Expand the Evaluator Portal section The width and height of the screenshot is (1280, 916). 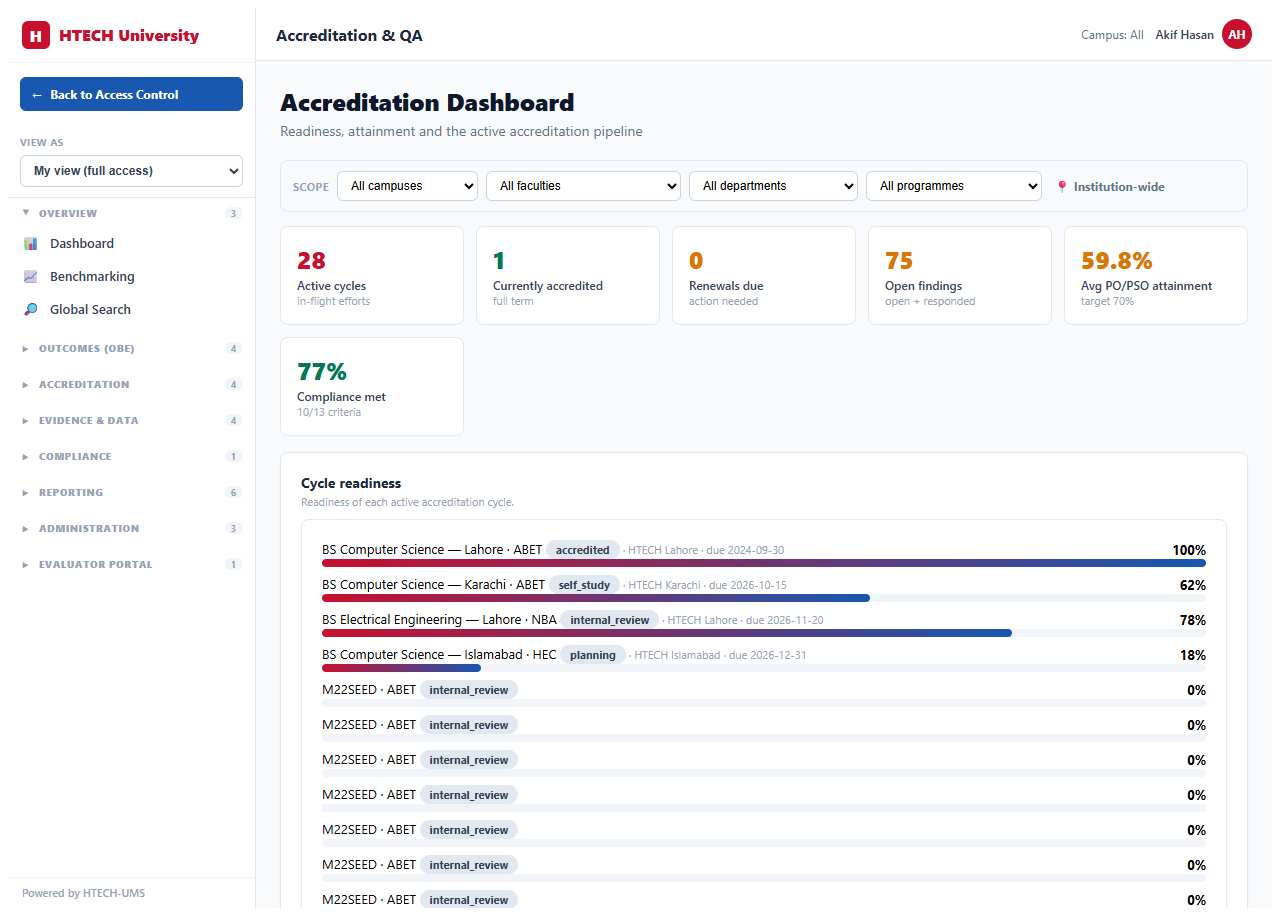point(131,564)
